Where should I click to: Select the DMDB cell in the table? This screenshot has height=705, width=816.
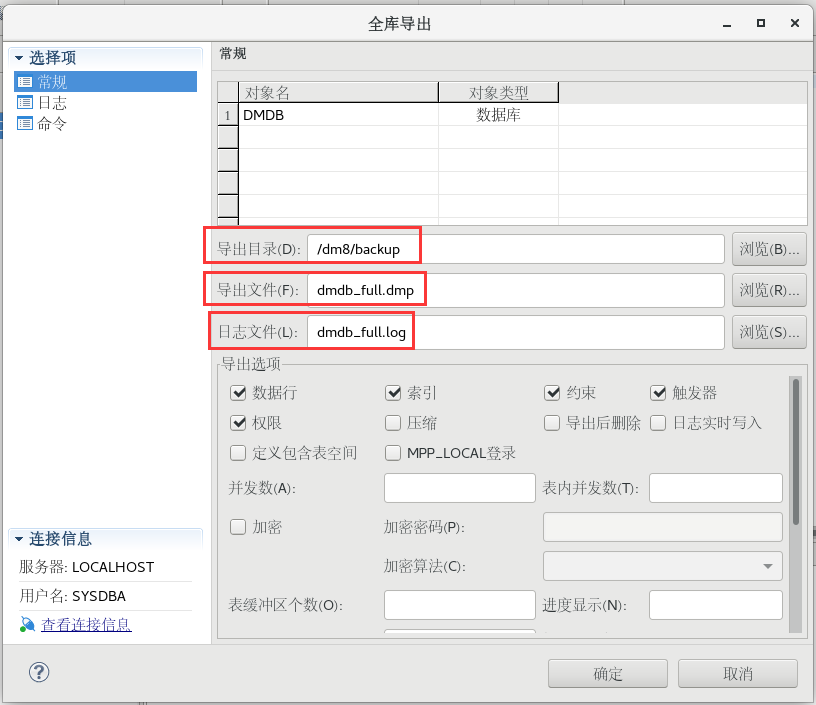tap(338, 114)
